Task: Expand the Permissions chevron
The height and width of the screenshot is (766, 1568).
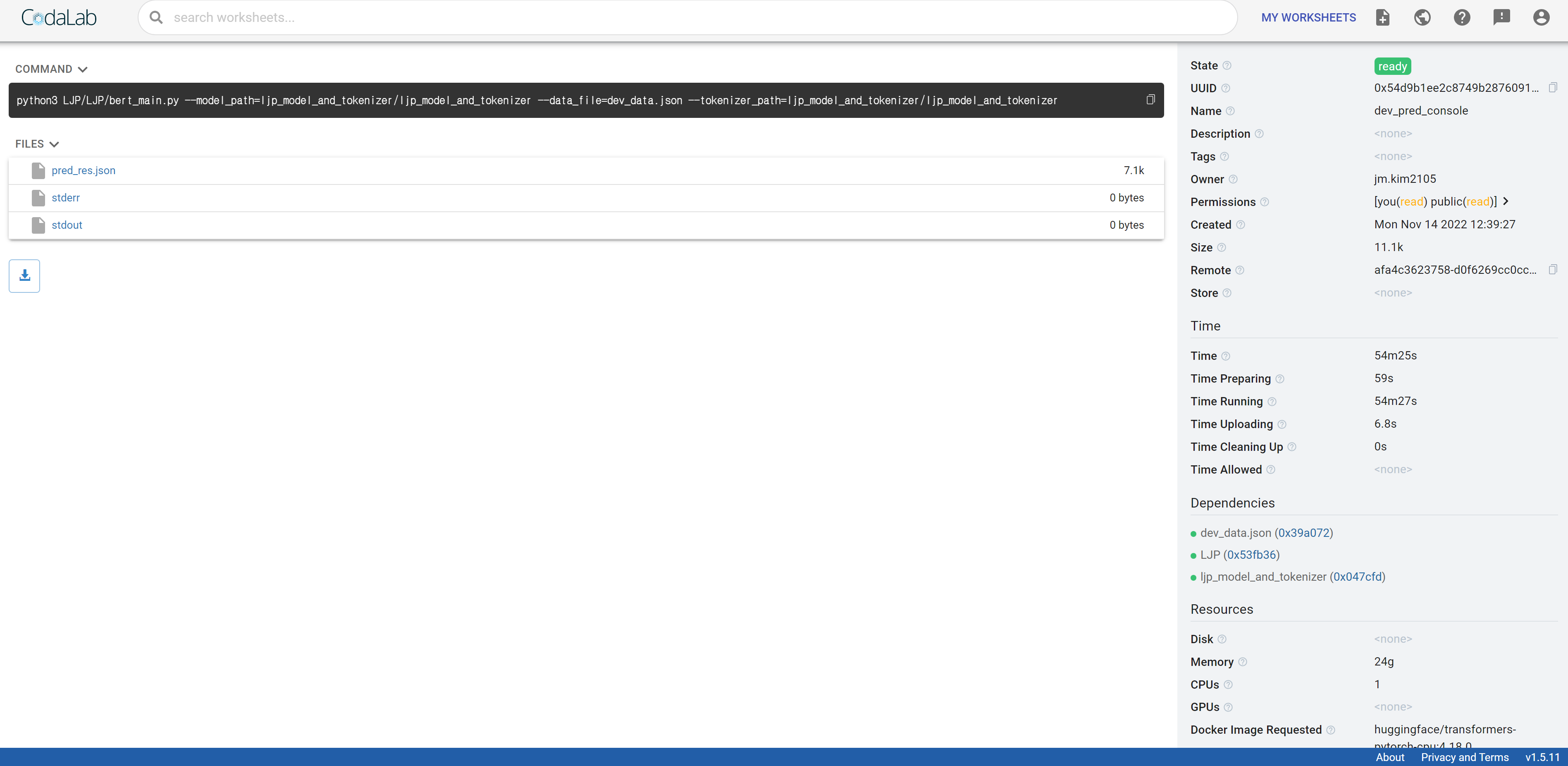Action: click(x=1506, y=201)
